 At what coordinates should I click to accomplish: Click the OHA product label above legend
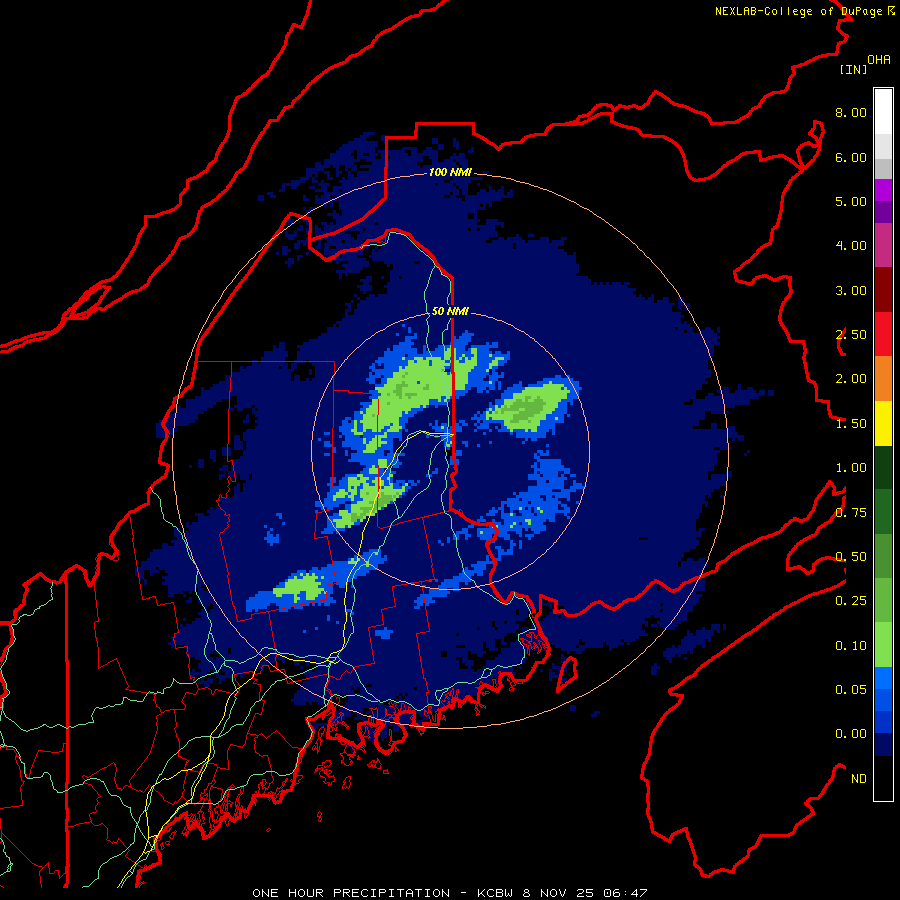(x=879, y=60)
